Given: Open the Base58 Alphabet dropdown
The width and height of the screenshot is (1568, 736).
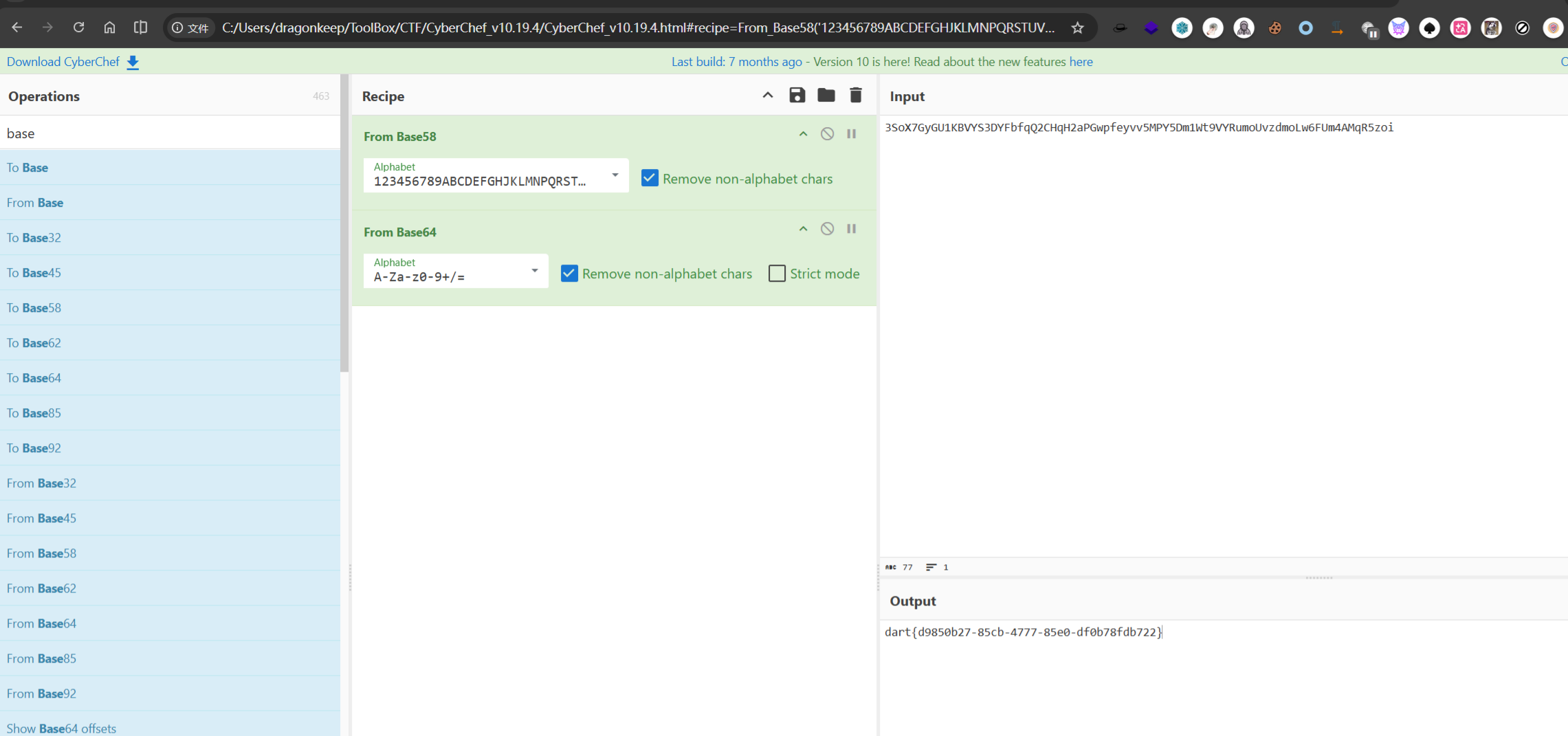Looking at the screenshot, I should (615, 175).
